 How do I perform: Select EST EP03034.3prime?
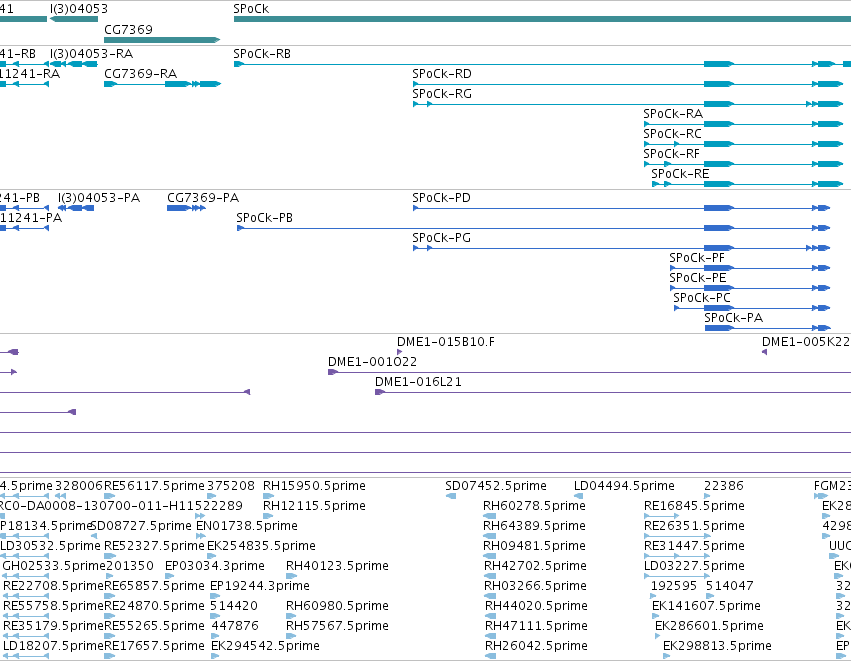(215, 567)
